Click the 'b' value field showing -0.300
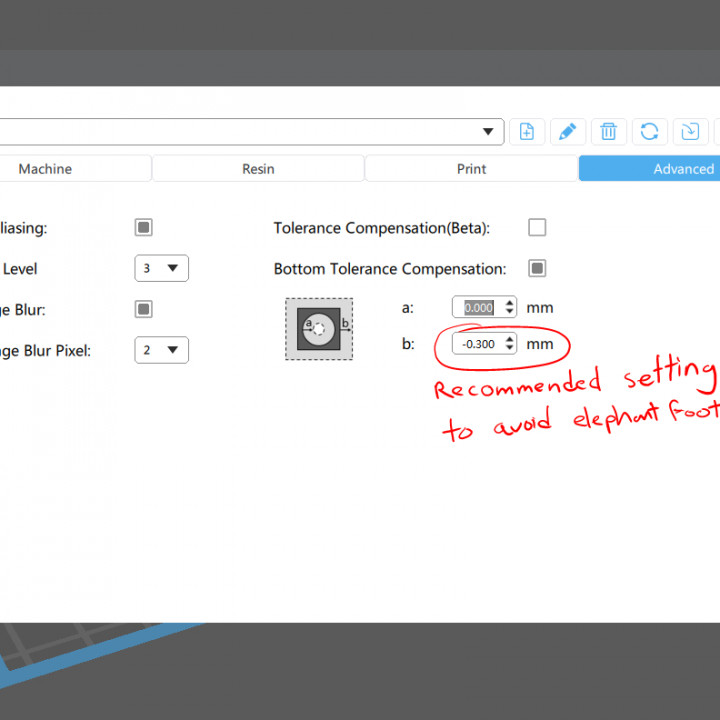The height and width of the screenshot is (720, 720). pos(478,344)
